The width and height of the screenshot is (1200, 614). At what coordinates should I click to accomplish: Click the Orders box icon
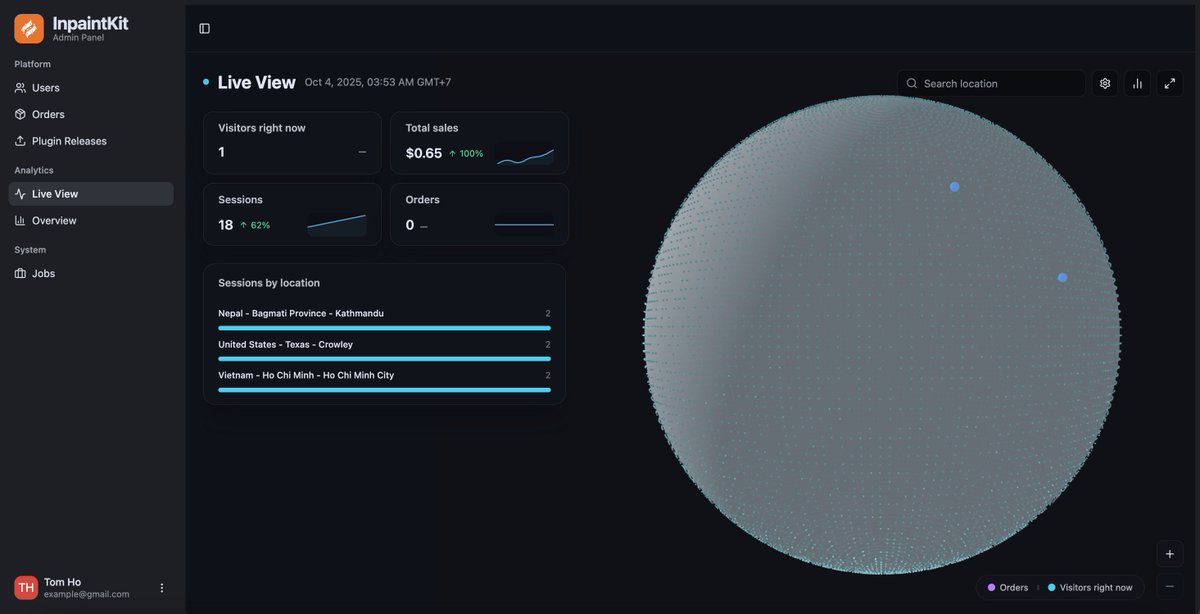[x=20, y=114]
